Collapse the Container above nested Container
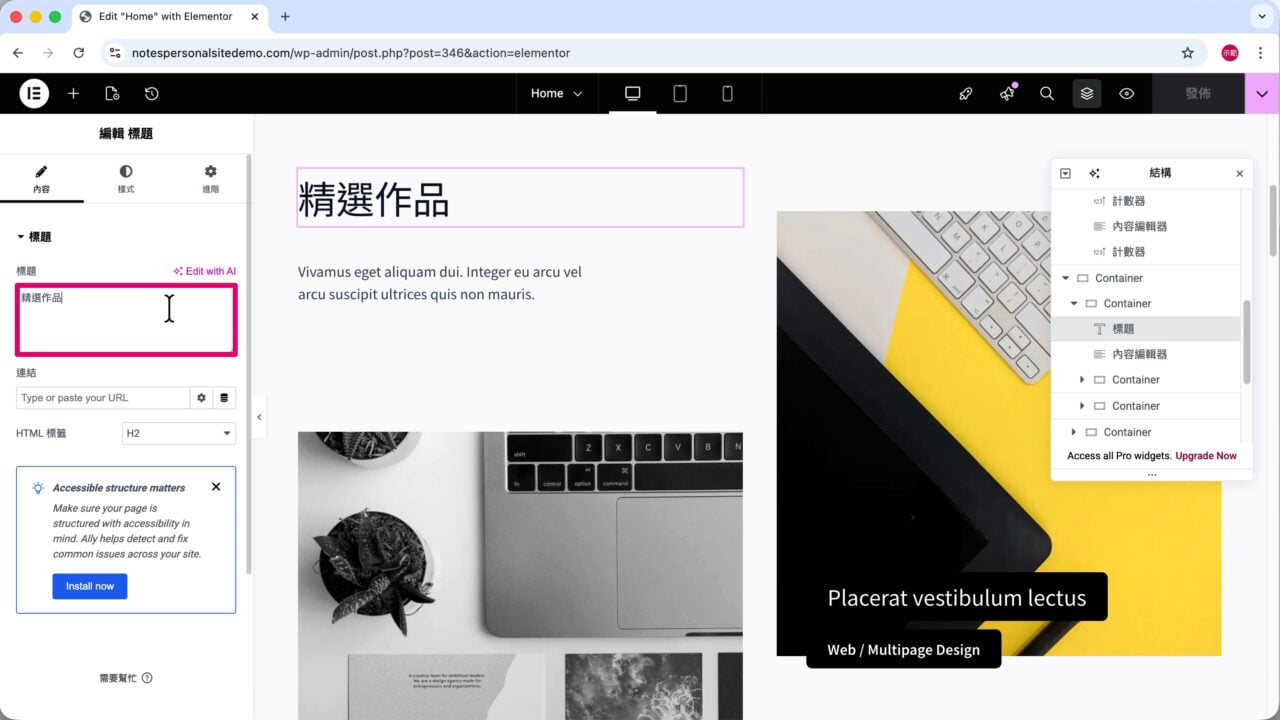 pos(1065,278)
